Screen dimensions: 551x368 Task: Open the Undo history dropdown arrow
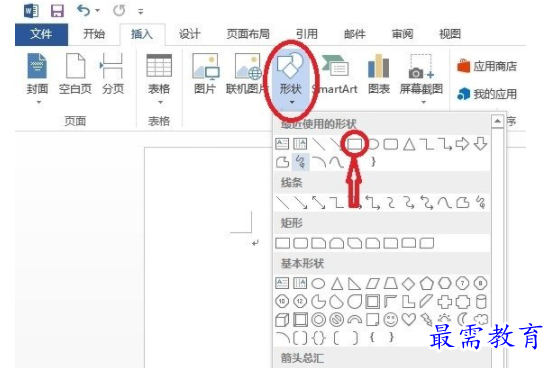click(98, 11)
